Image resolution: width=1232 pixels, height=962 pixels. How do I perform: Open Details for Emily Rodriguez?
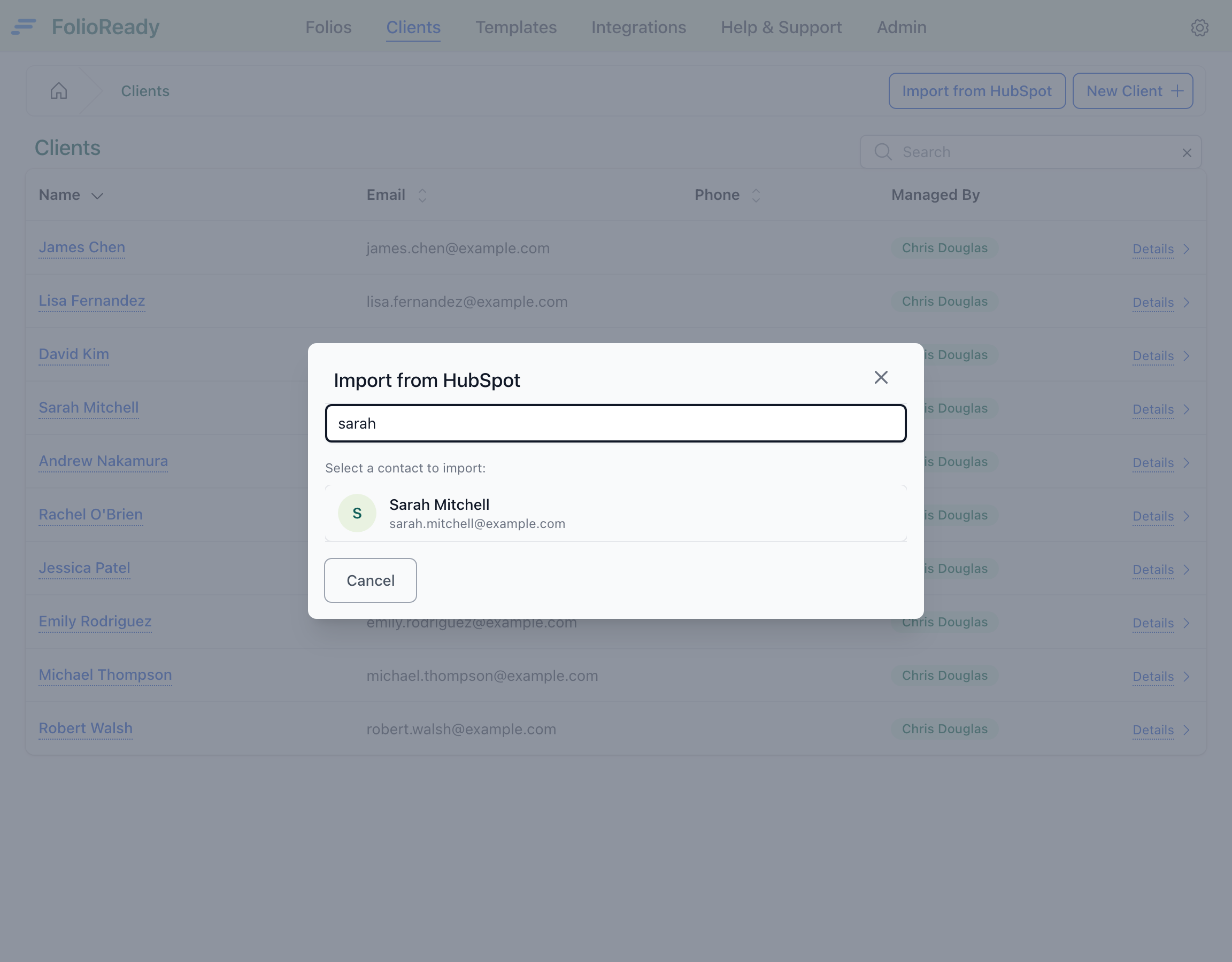point(1152,623)
